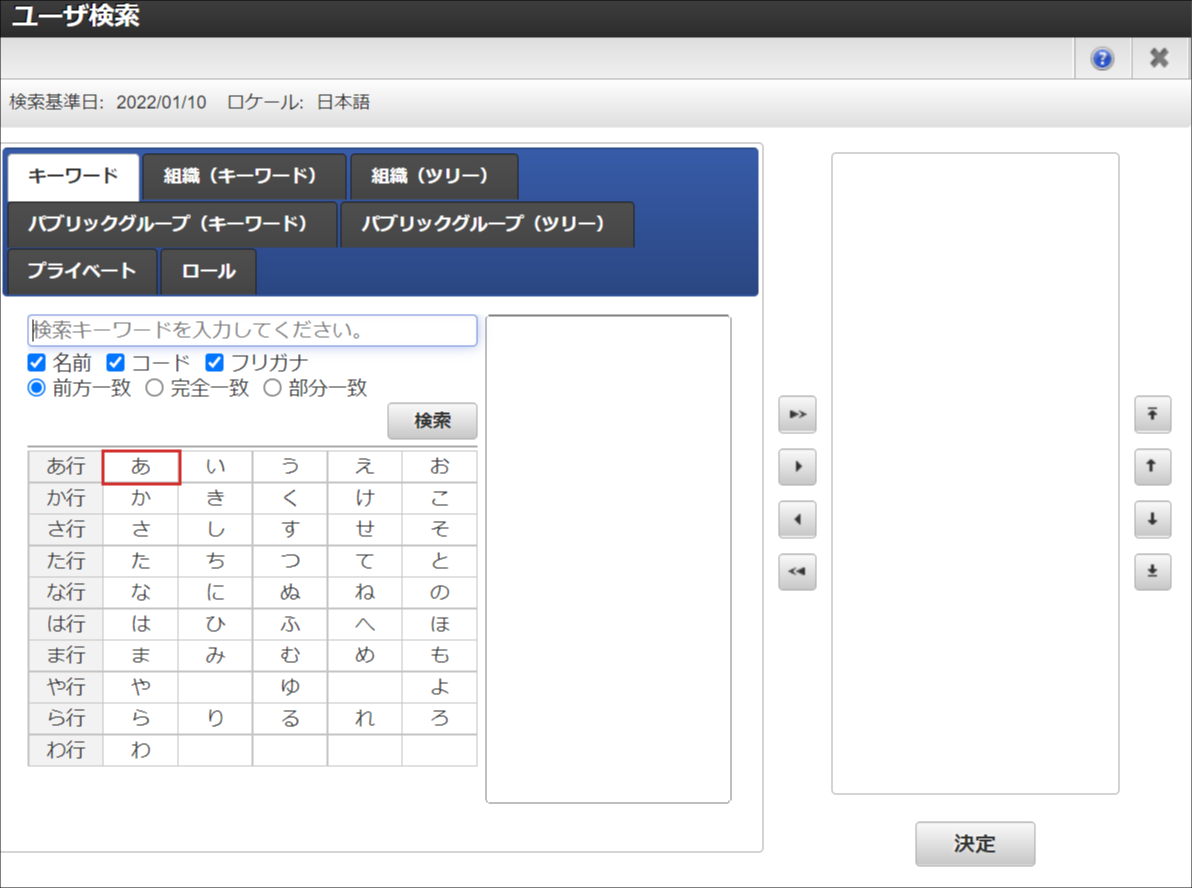
Task: Add selected user with right arrow icon
Action: [x=797, y=467]
